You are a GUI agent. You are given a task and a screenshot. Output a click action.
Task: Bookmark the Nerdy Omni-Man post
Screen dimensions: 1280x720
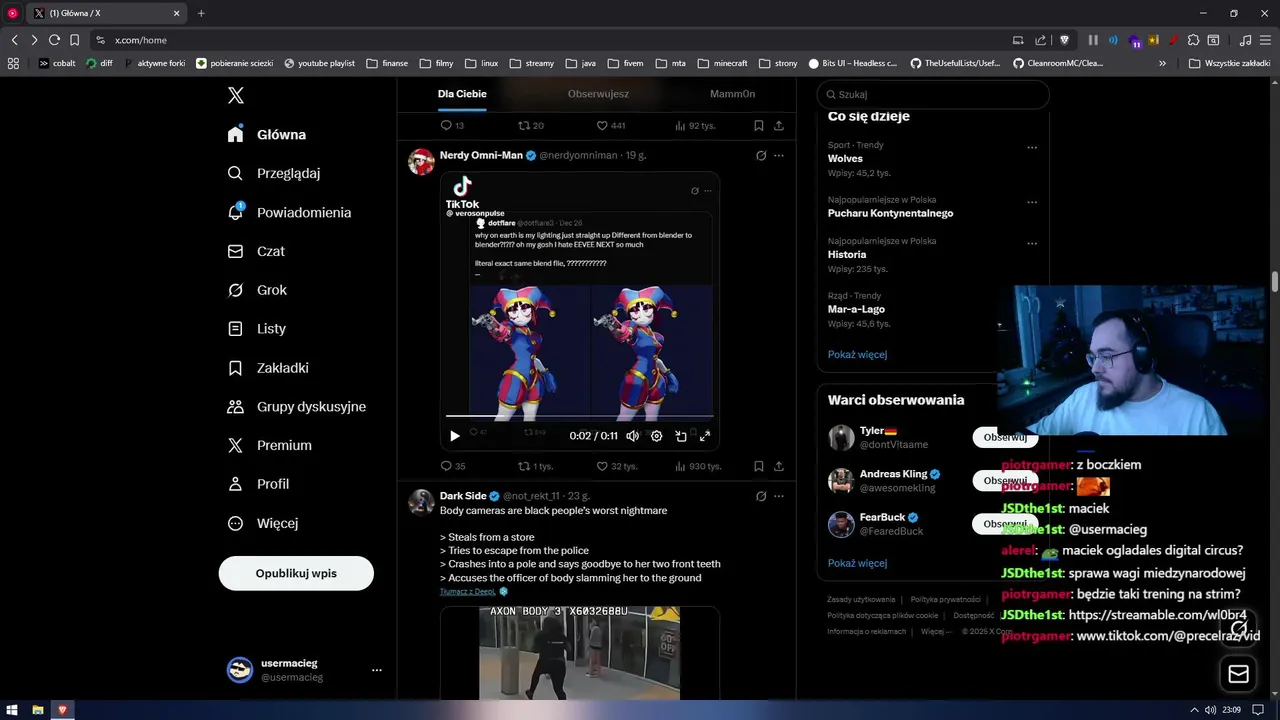(x=759, y=466)
